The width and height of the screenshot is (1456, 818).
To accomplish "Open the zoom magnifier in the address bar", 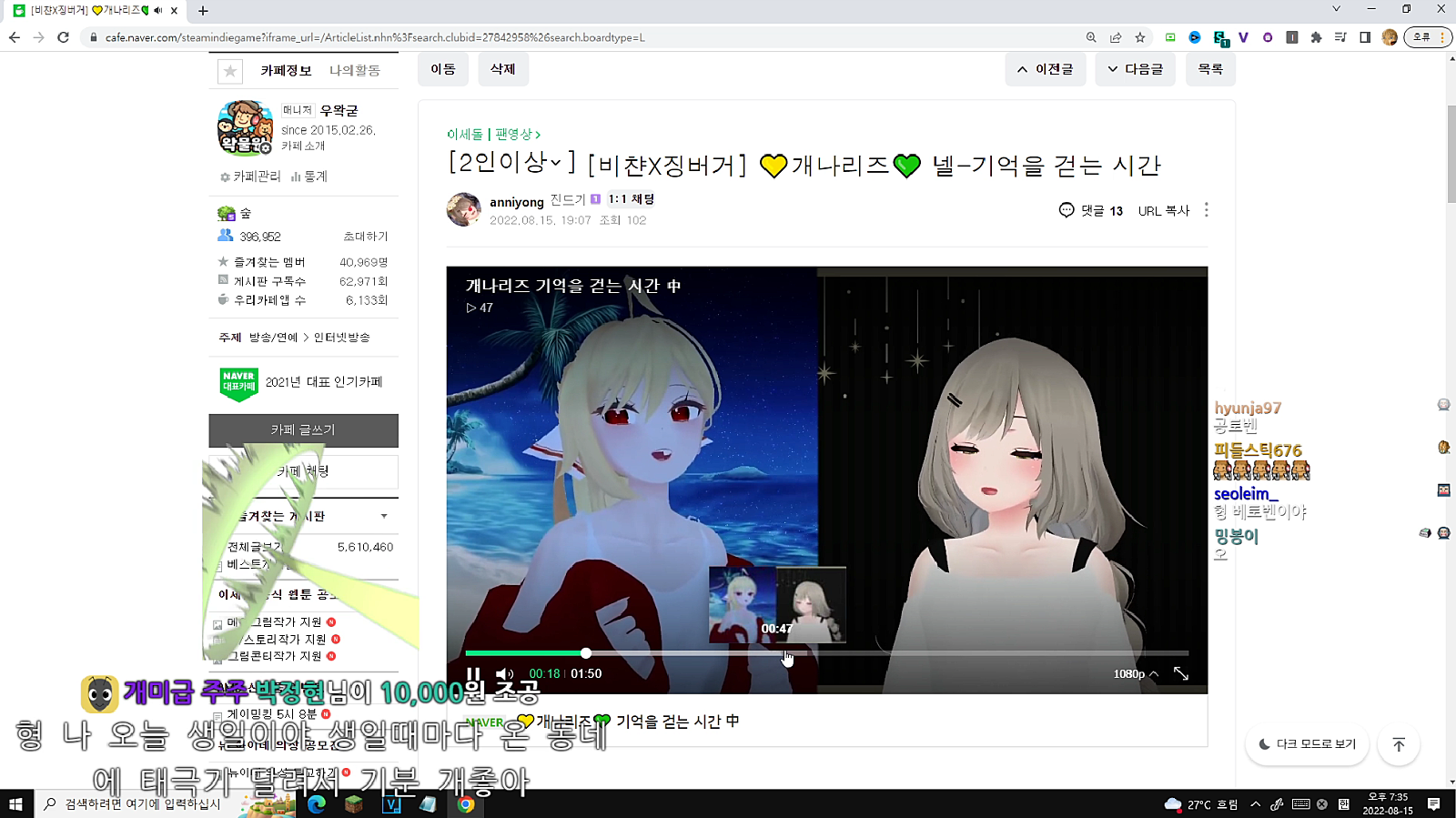I will (1091, 37).
